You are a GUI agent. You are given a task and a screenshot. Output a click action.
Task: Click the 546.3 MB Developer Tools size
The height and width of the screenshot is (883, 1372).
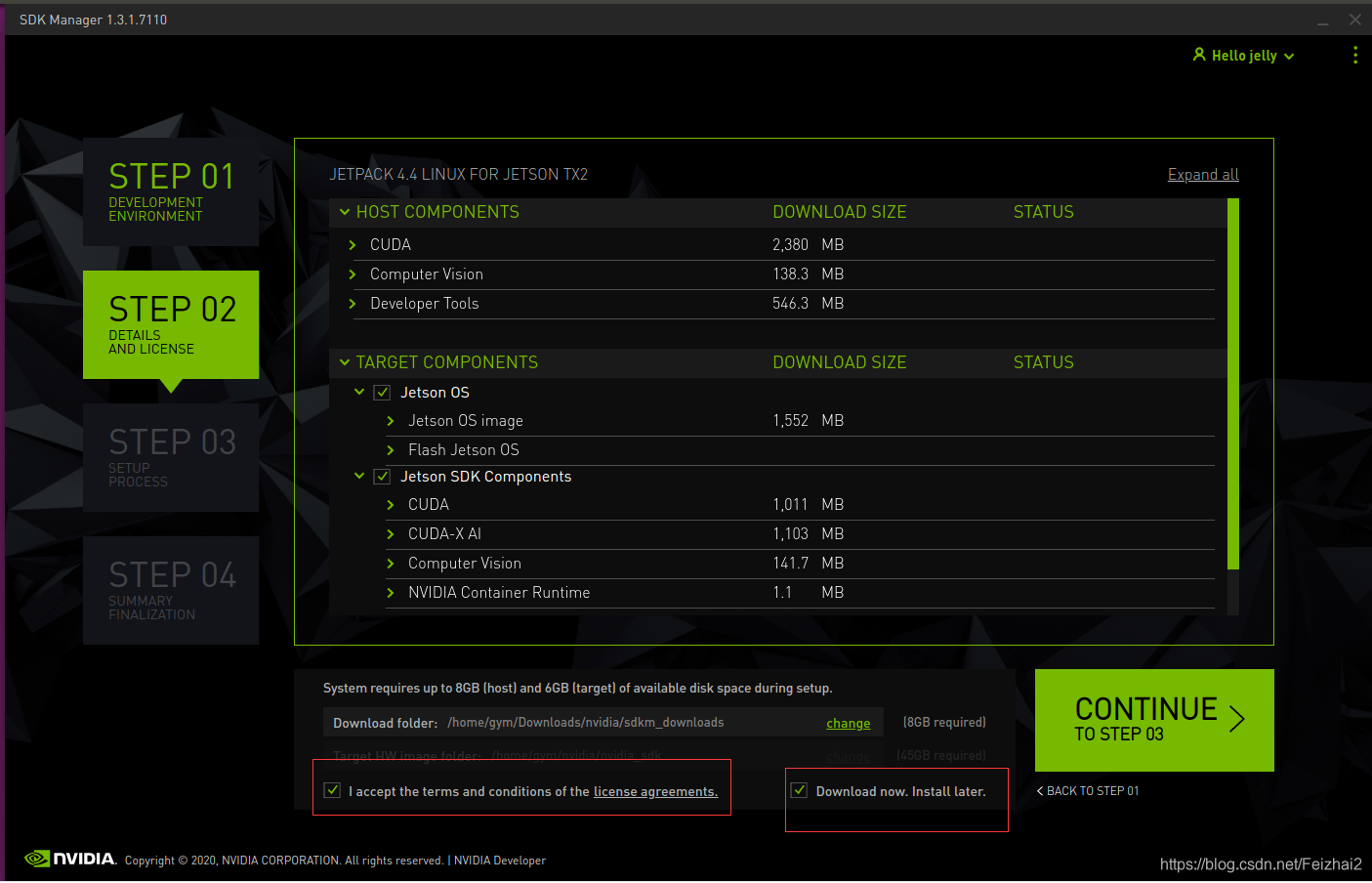point(808,304)
